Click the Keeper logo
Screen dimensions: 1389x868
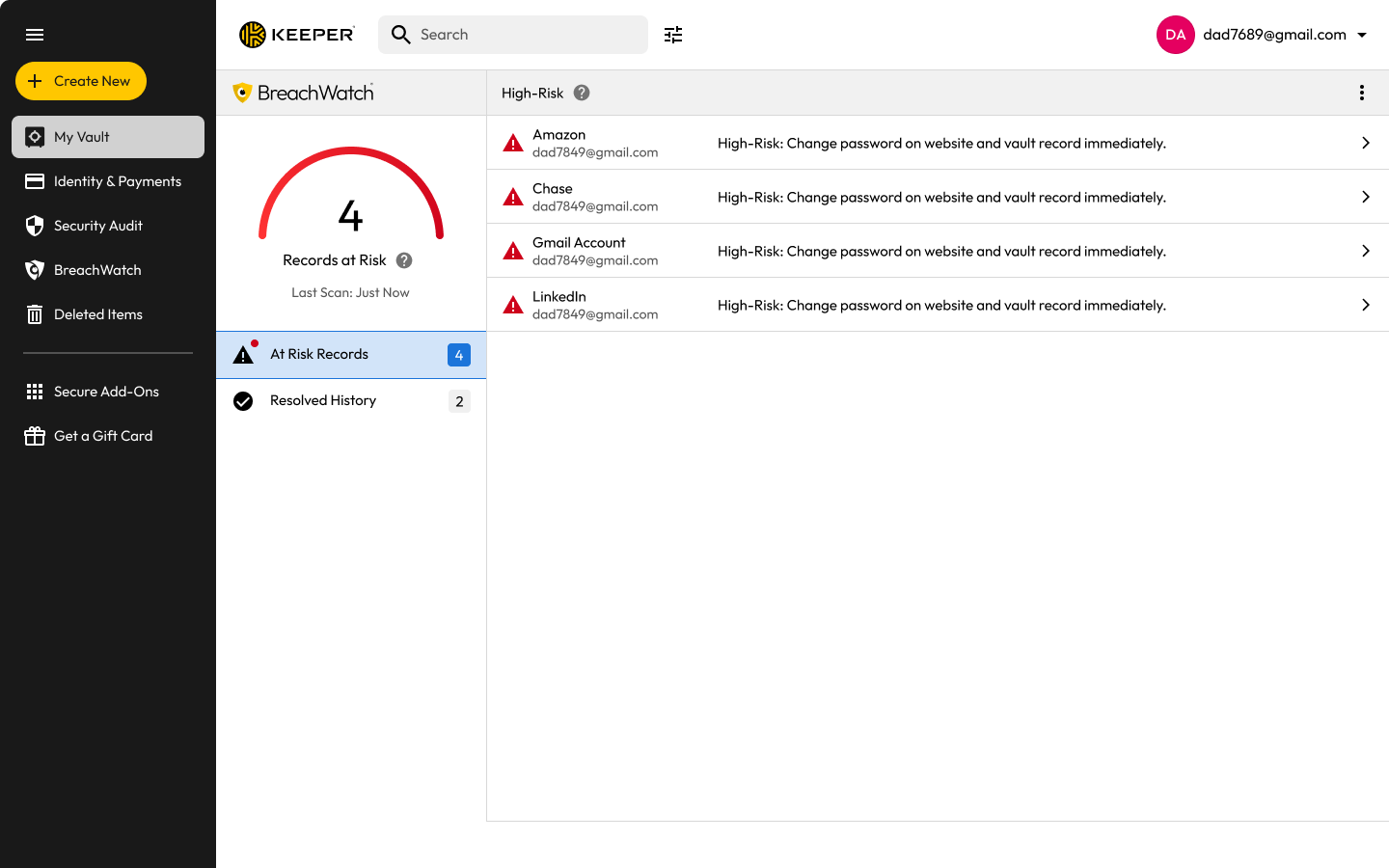296,34
